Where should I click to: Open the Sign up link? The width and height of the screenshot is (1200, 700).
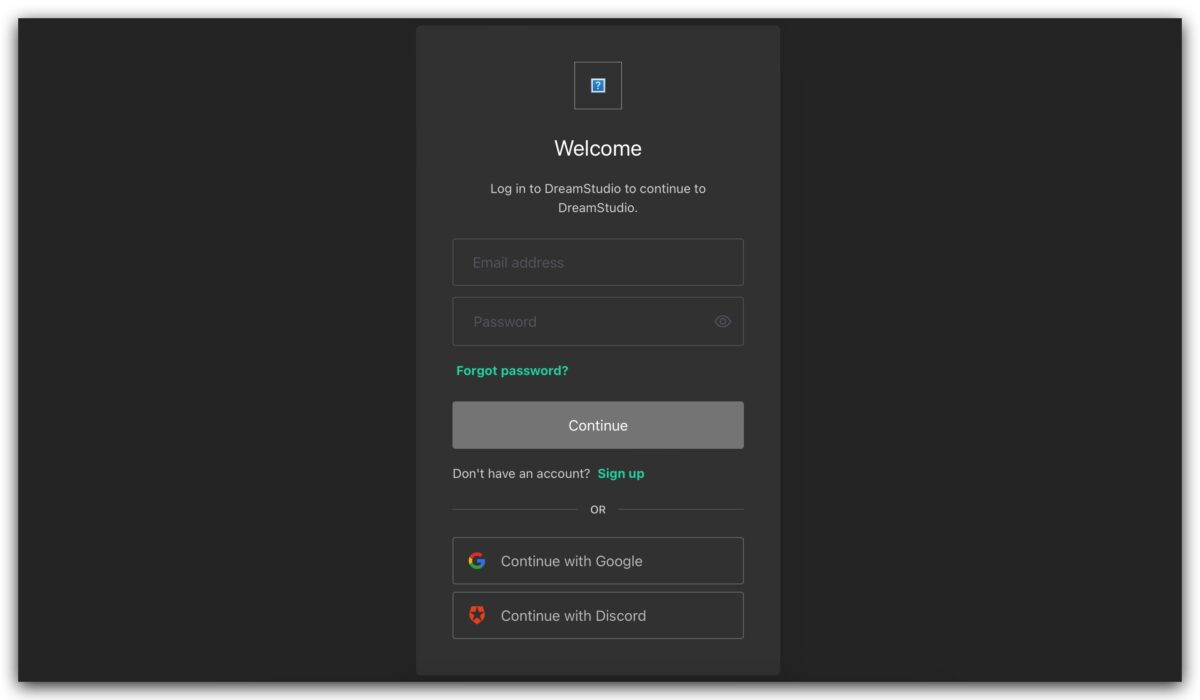pos(621,474)
